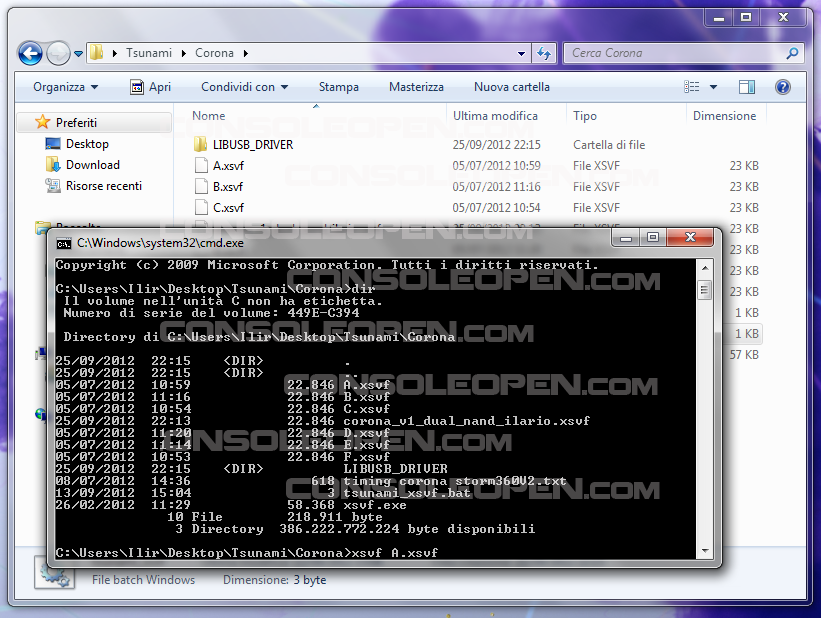Click the Download folder icon in sidebar
Image resolution: width=821 pixels, height=618 pixels.
pos(53,164)
